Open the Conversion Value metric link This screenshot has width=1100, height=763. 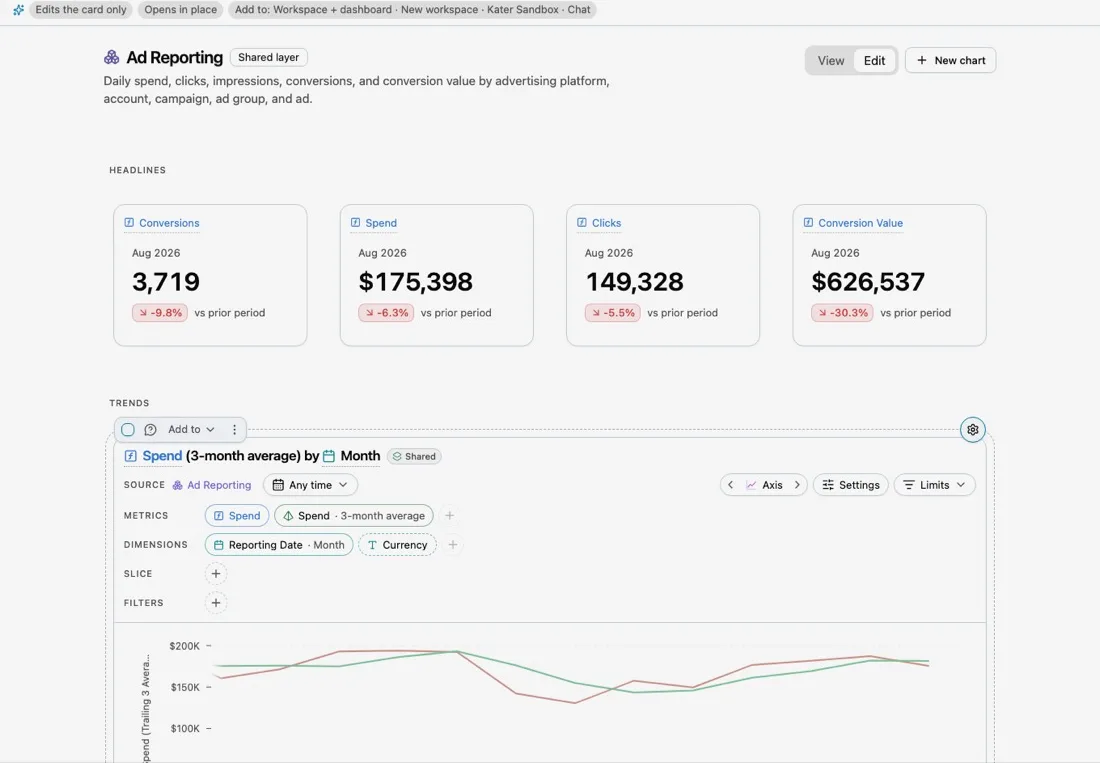tap(860, 223)
